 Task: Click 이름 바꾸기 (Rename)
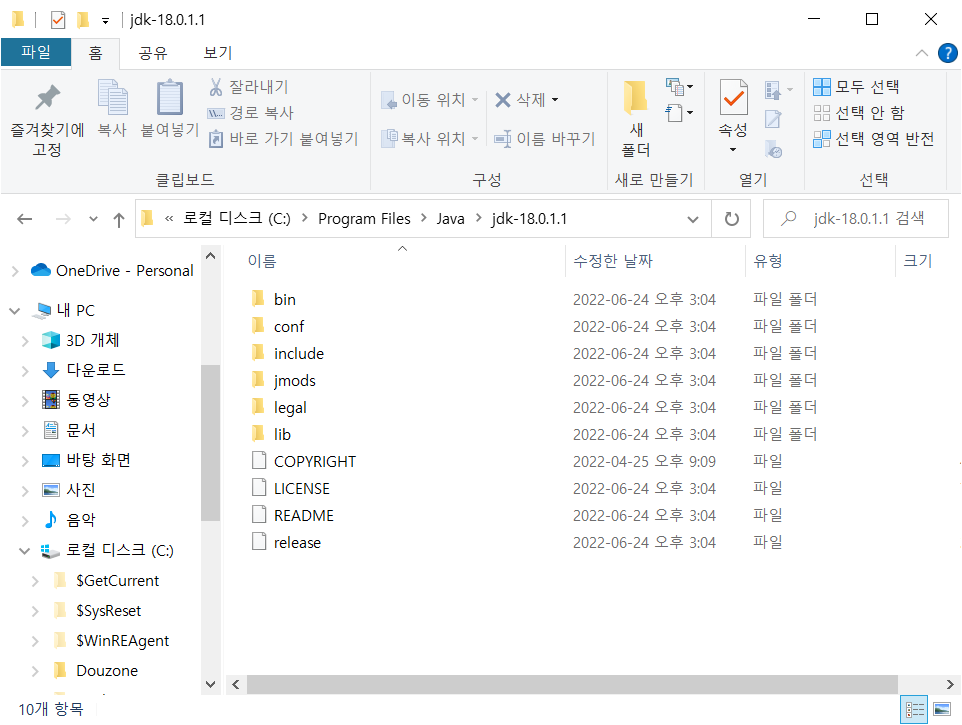(x=545, y=139)
